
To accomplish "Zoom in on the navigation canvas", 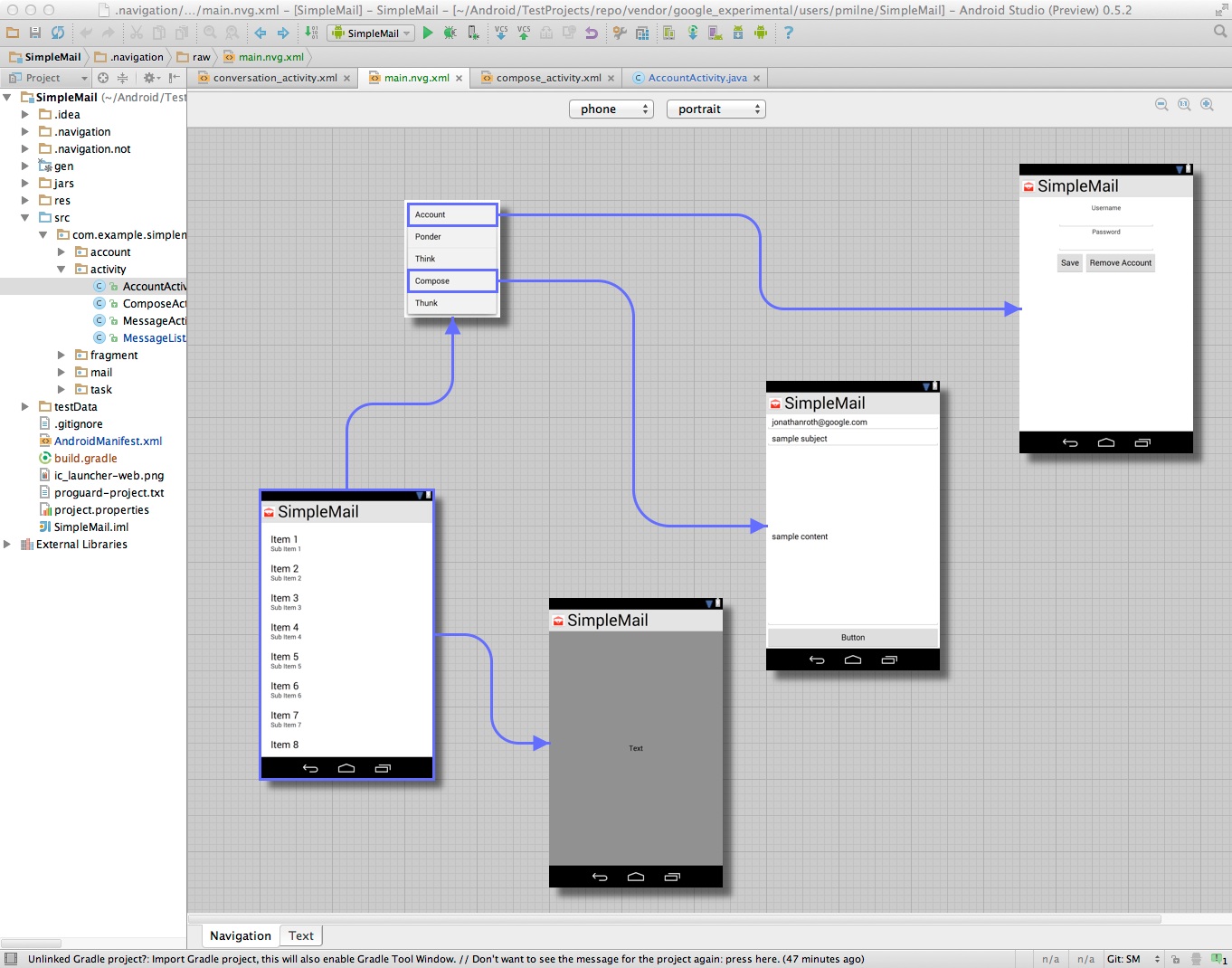I will [1207, 105].
